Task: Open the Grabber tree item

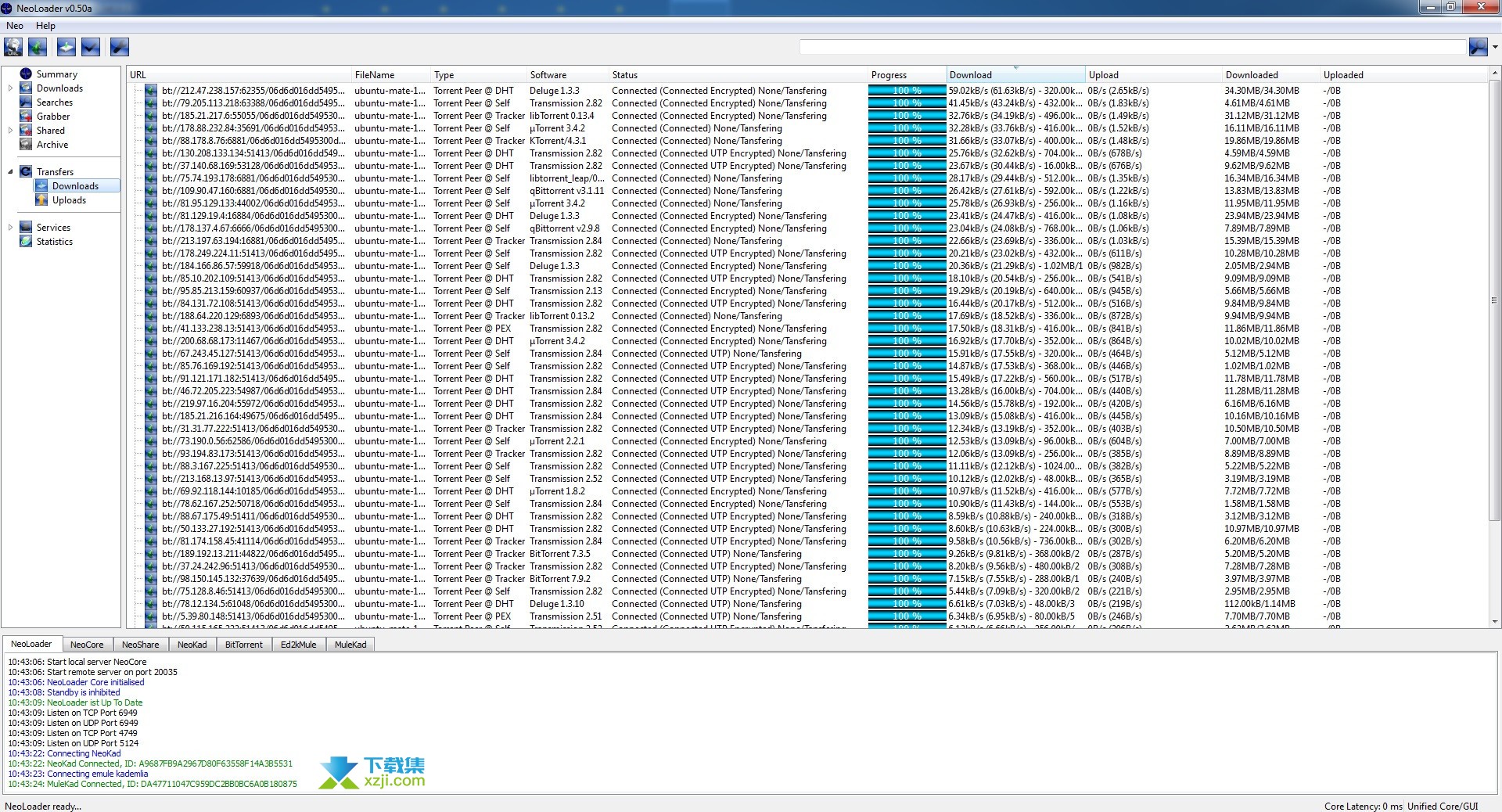Action: 53,117
